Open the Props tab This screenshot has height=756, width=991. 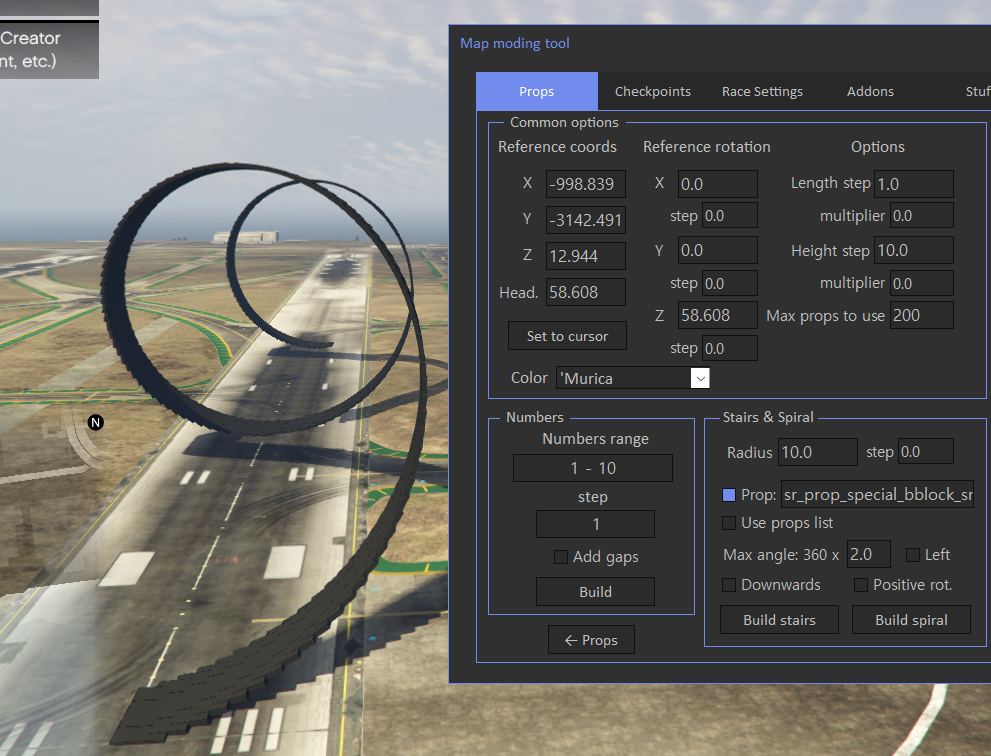click(537, 91)
